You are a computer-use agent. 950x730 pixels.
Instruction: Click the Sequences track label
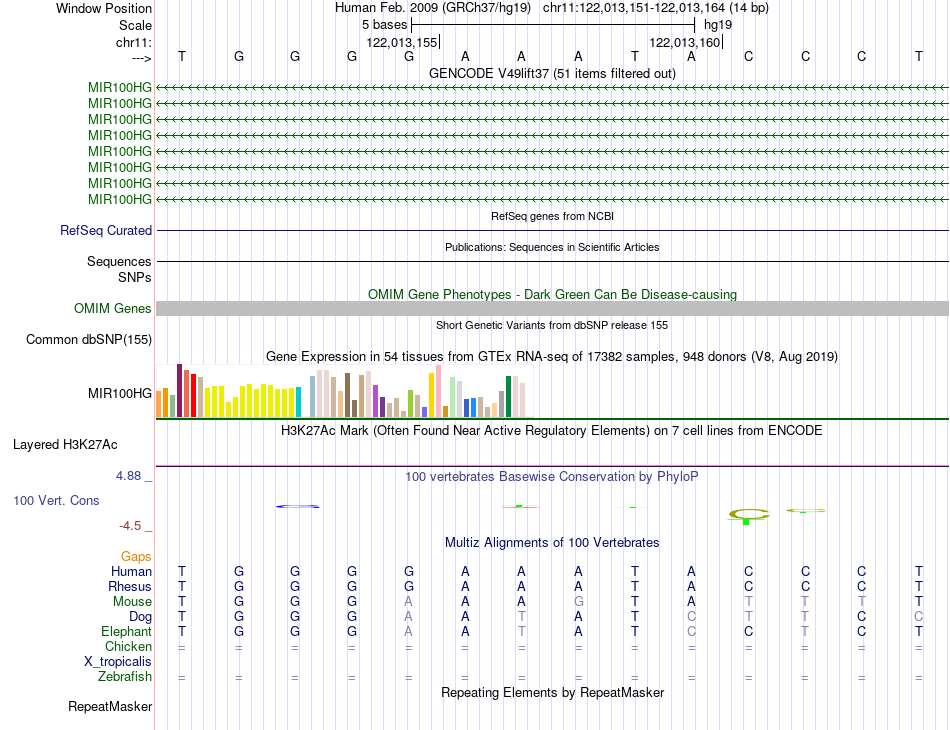click(x=119, y=261)
